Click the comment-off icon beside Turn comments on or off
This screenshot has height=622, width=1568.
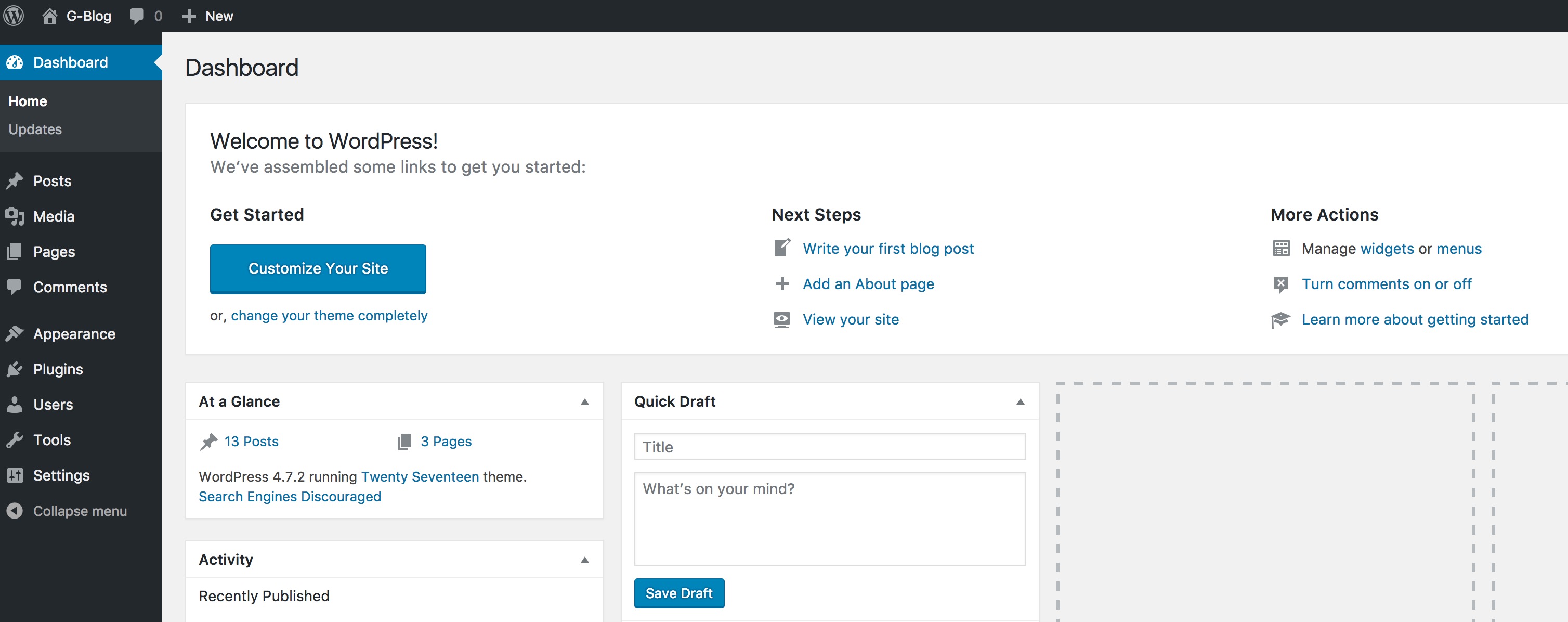pyautogui.click(x=1282, y=284)
